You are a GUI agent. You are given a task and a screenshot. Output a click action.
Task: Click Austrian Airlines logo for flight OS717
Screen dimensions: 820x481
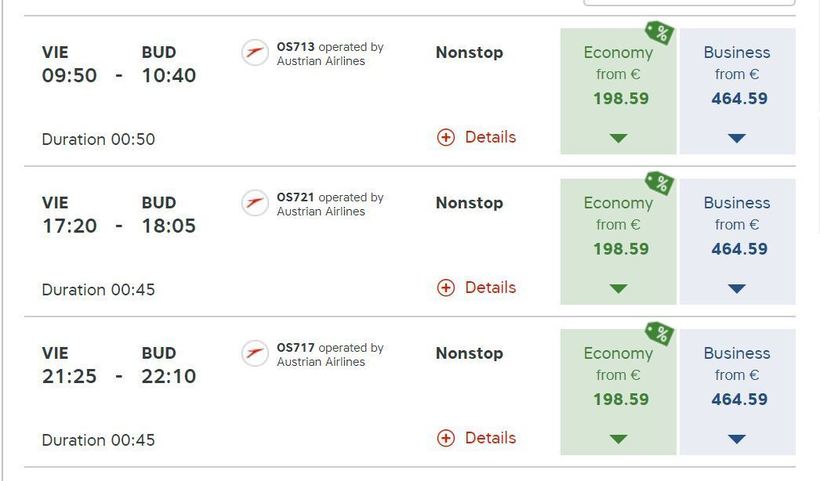(x=255, y=353)
